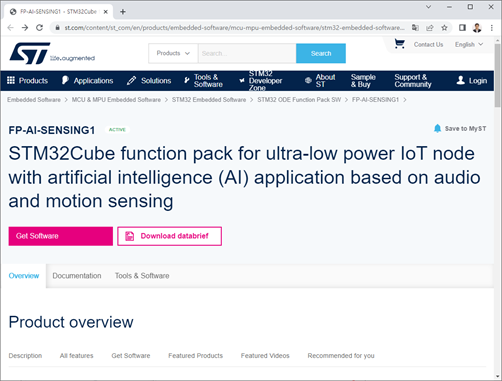Click the Chrome profile avatar

[x=477, y=28]
